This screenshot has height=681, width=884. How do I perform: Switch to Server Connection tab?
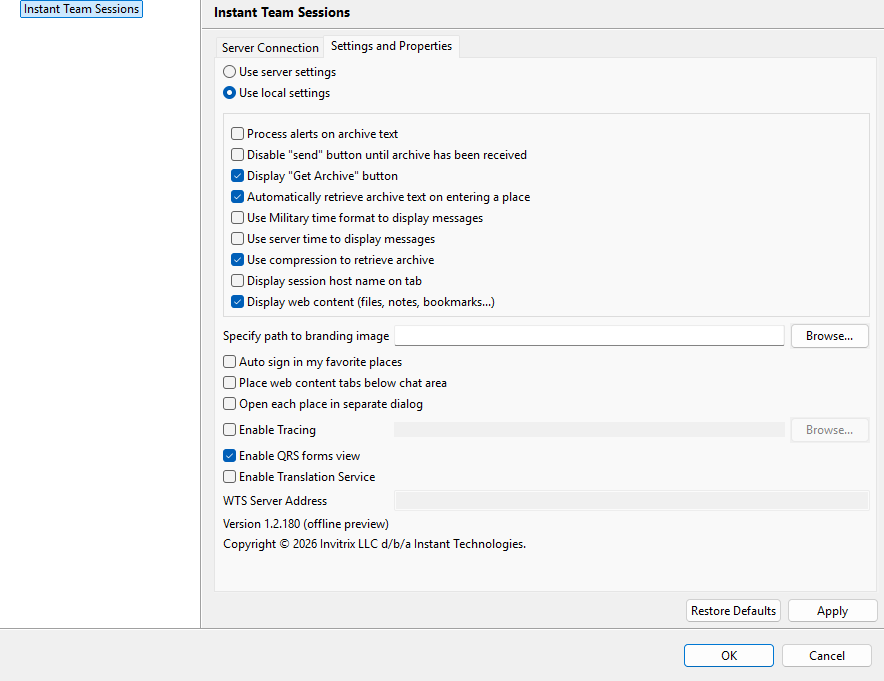(270, 48)
